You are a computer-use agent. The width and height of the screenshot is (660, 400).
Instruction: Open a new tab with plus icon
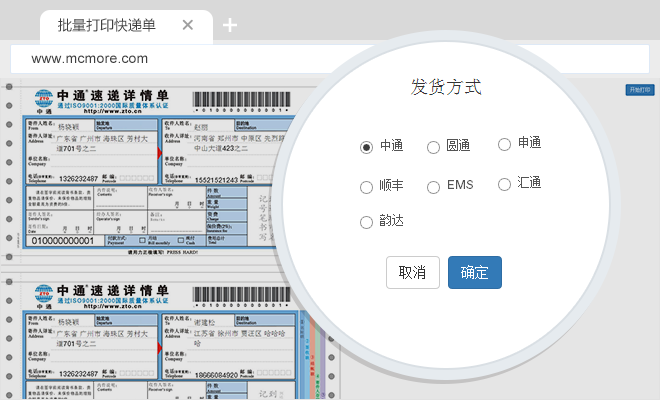[230, 25]
